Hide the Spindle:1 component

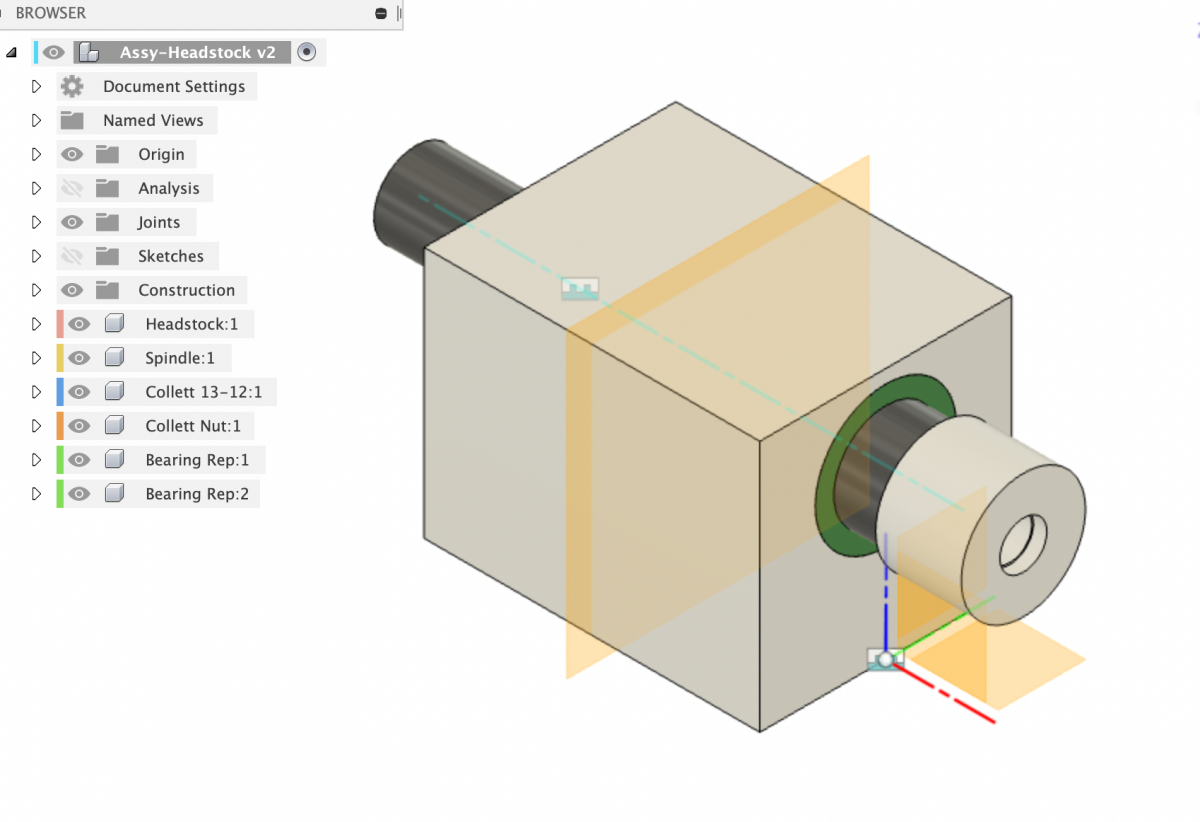click(x=79, y=358)
